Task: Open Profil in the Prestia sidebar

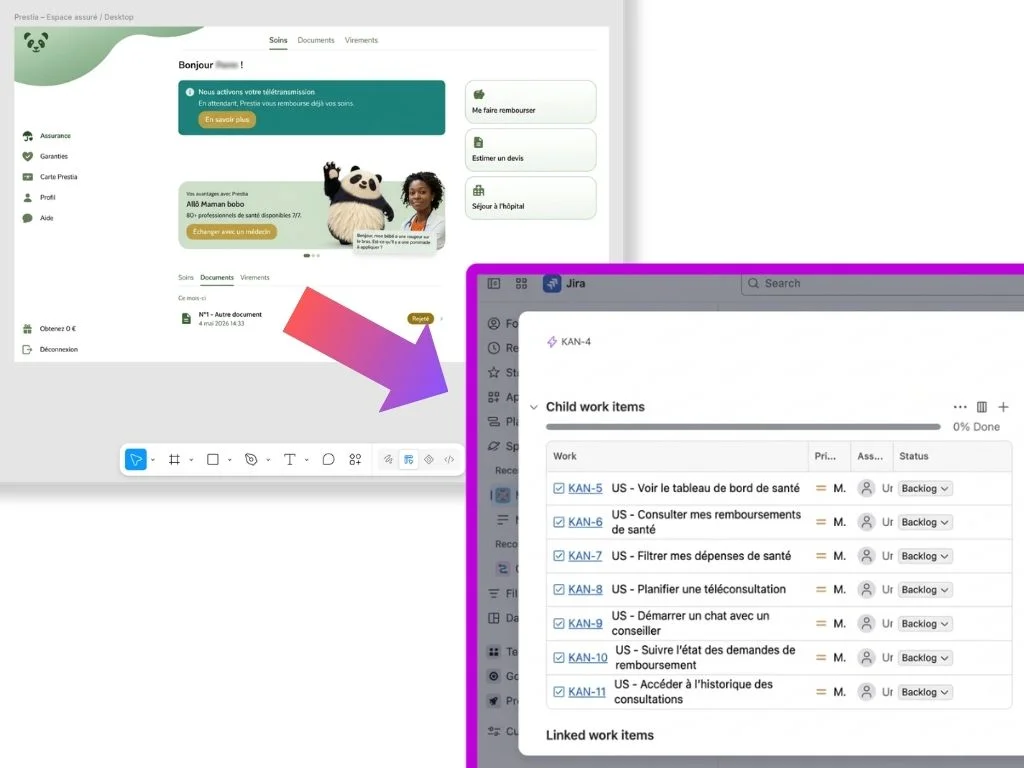Action: click(39, 197)
